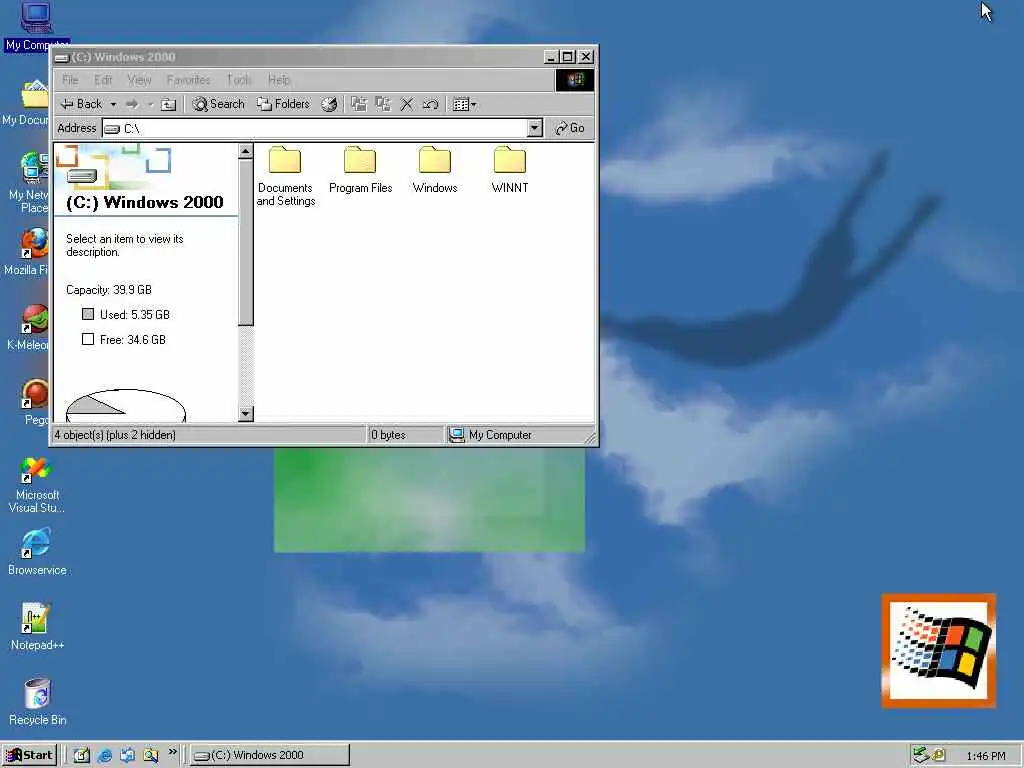
Task: Click the taskbar clock 1:46 PM
Action: click(985, 756)
